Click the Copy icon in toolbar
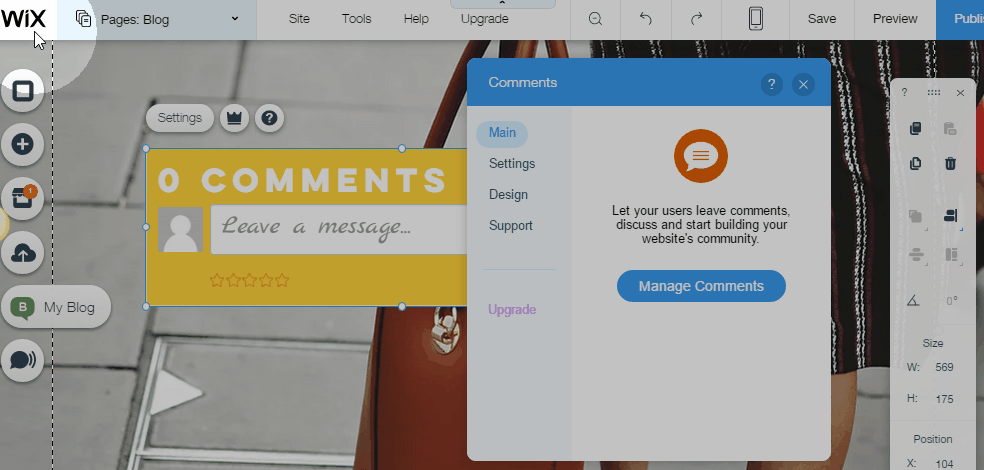984x470 pixels. pyautogui.click(x=916, y=129)
